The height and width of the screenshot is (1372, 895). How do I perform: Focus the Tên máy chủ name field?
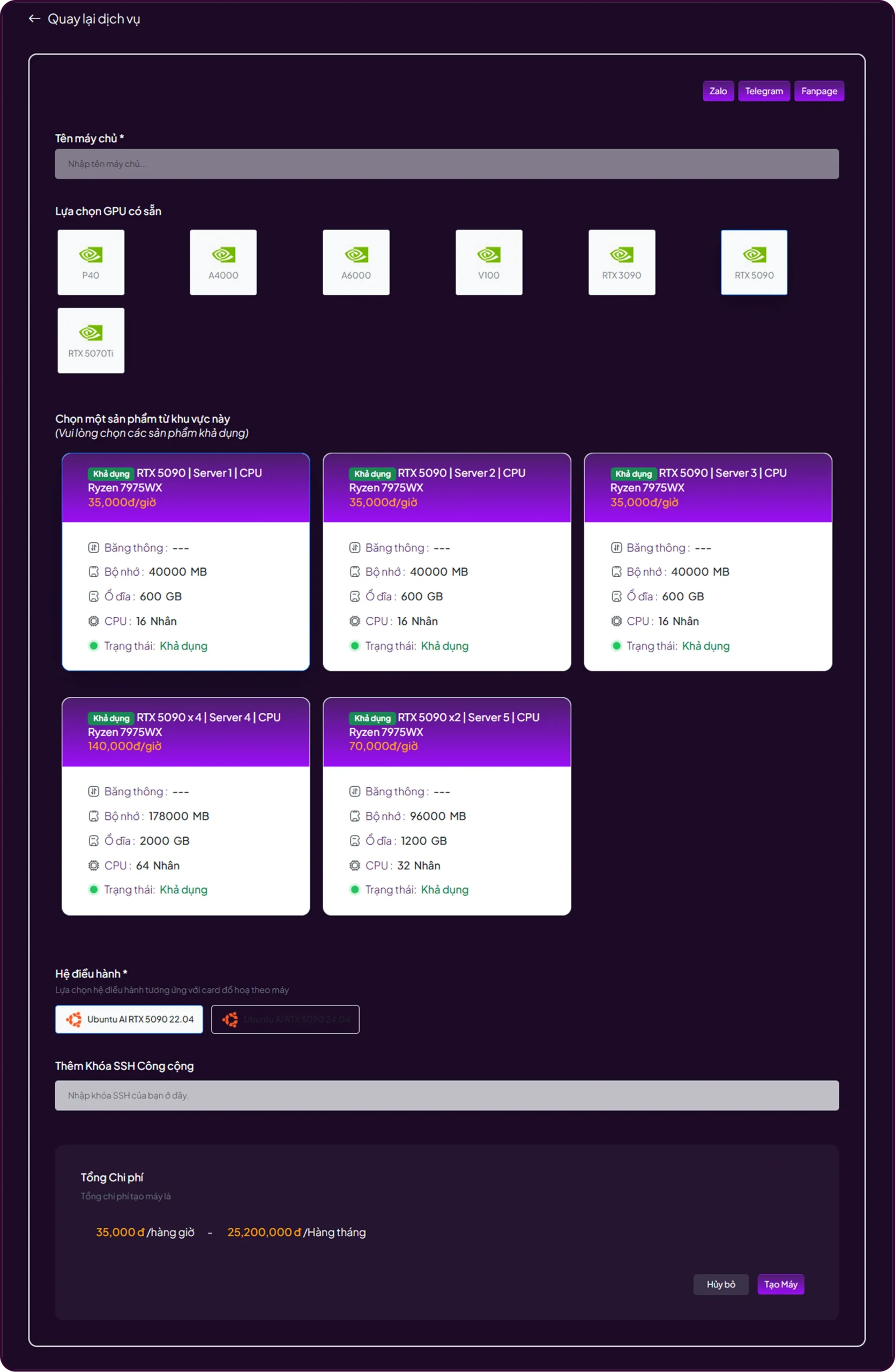coord(446,163)
